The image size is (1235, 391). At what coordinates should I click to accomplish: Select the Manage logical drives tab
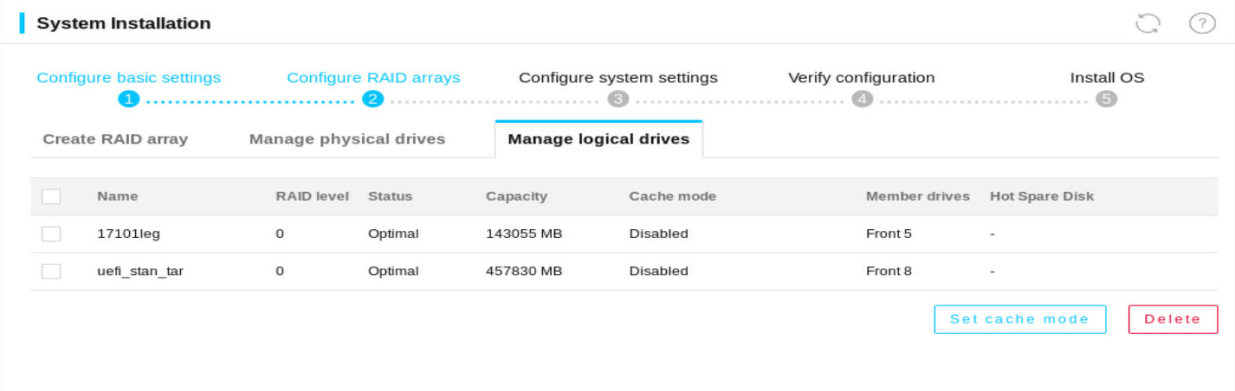pos(599,139)
